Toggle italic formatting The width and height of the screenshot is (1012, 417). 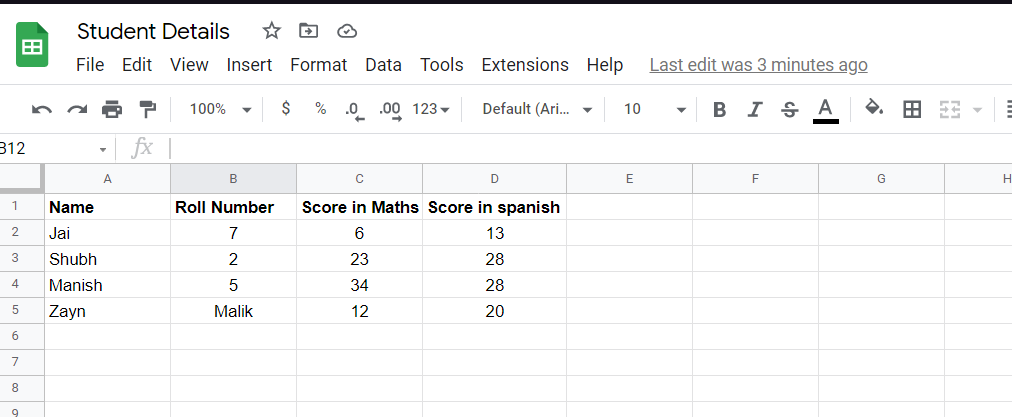point(755,109)
